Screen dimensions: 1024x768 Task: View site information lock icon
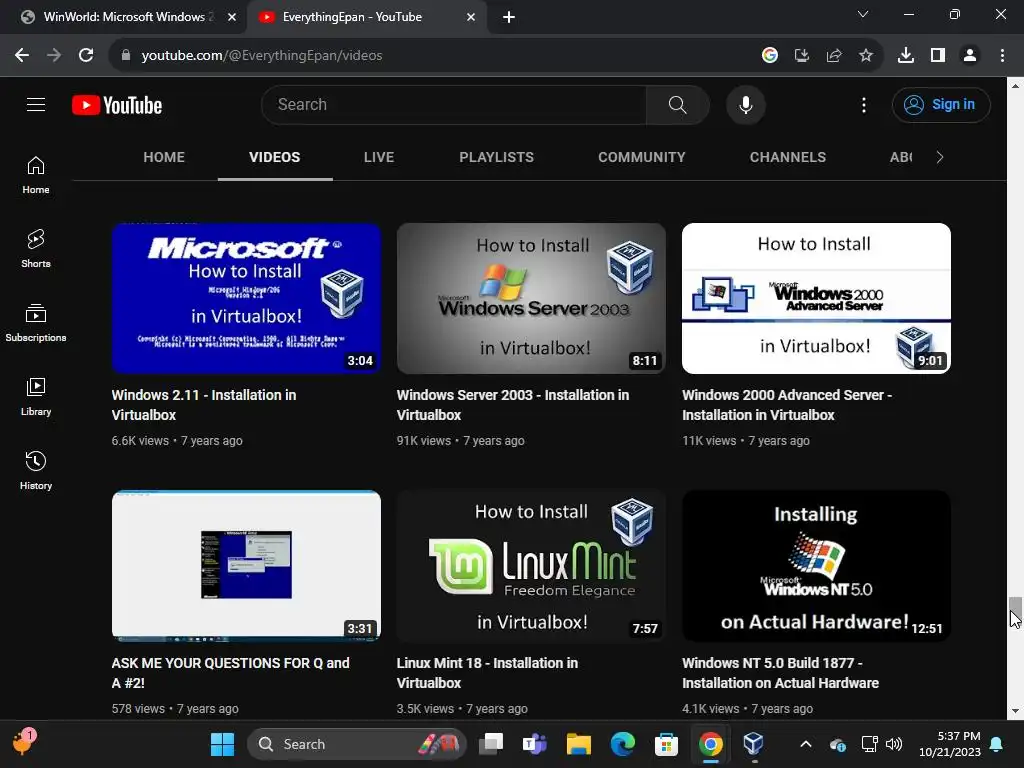click(125, 56)
